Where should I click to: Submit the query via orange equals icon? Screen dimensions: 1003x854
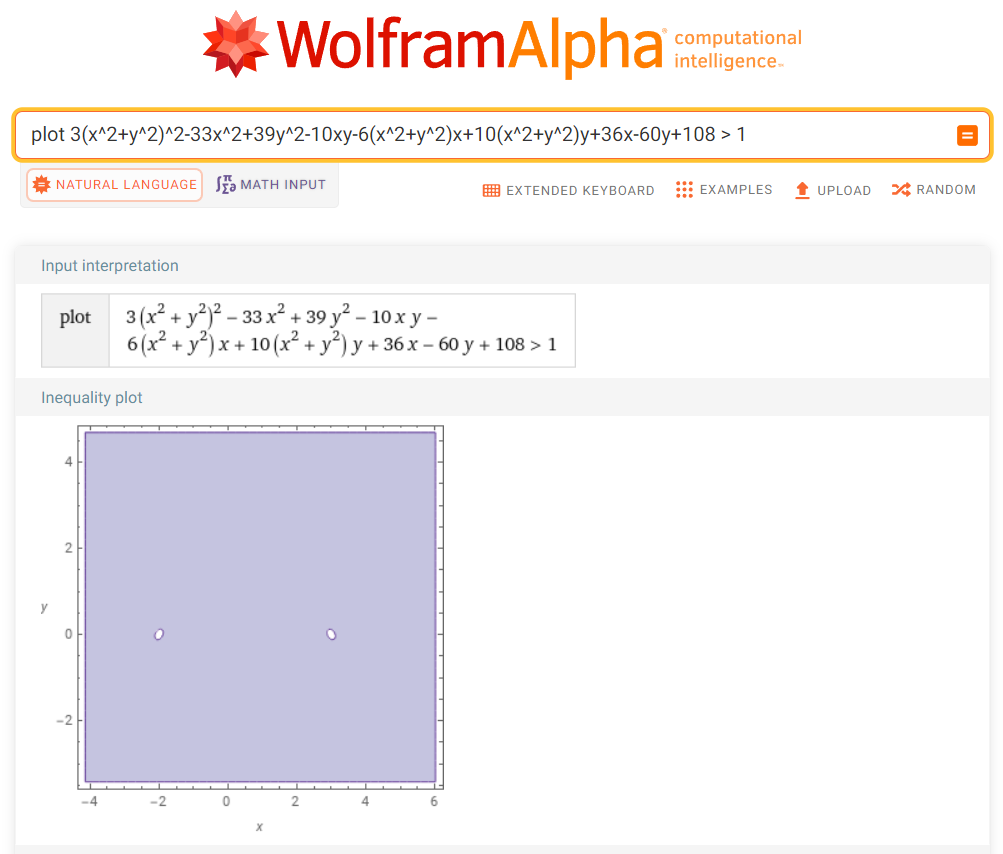coord(967,135)
